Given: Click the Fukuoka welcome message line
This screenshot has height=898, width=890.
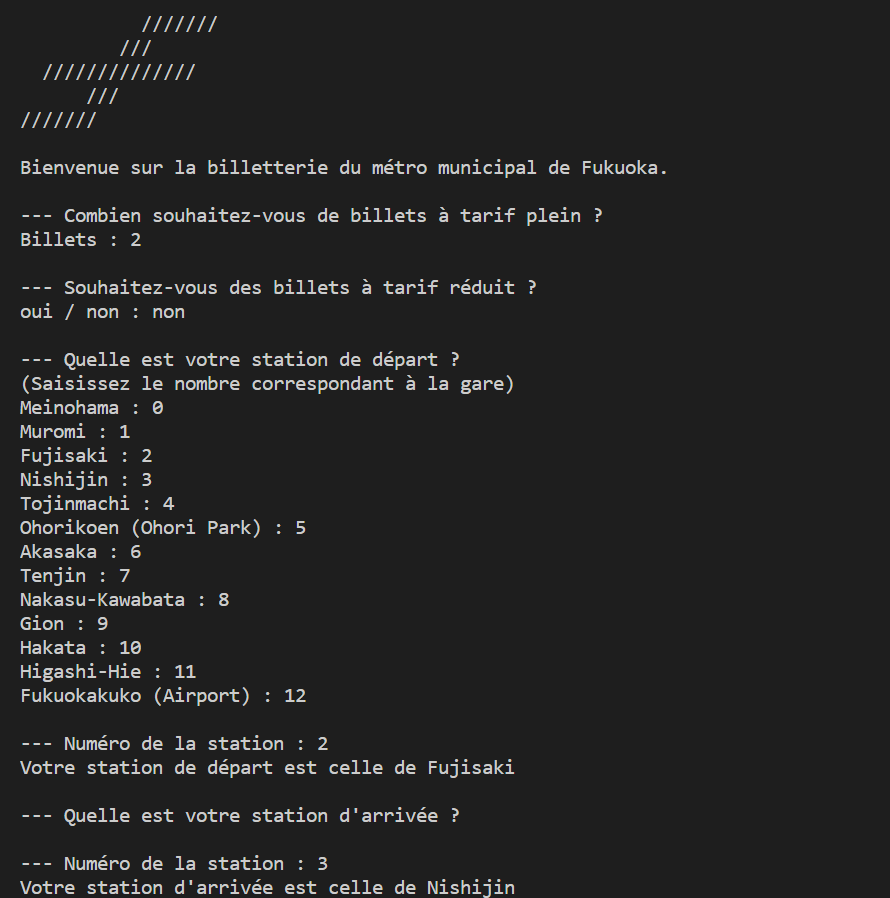Looking at the screenshot, I should (344, 168).
